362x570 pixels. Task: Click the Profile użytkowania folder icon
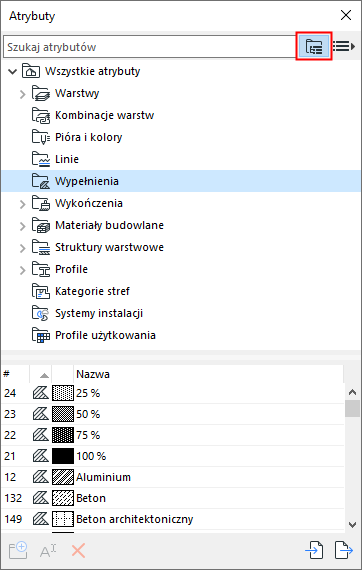[41, 335]
